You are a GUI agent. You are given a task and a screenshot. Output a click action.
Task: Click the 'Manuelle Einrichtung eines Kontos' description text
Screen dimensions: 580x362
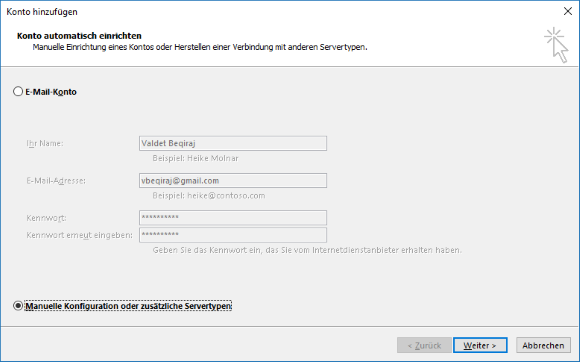coord(200,47)
